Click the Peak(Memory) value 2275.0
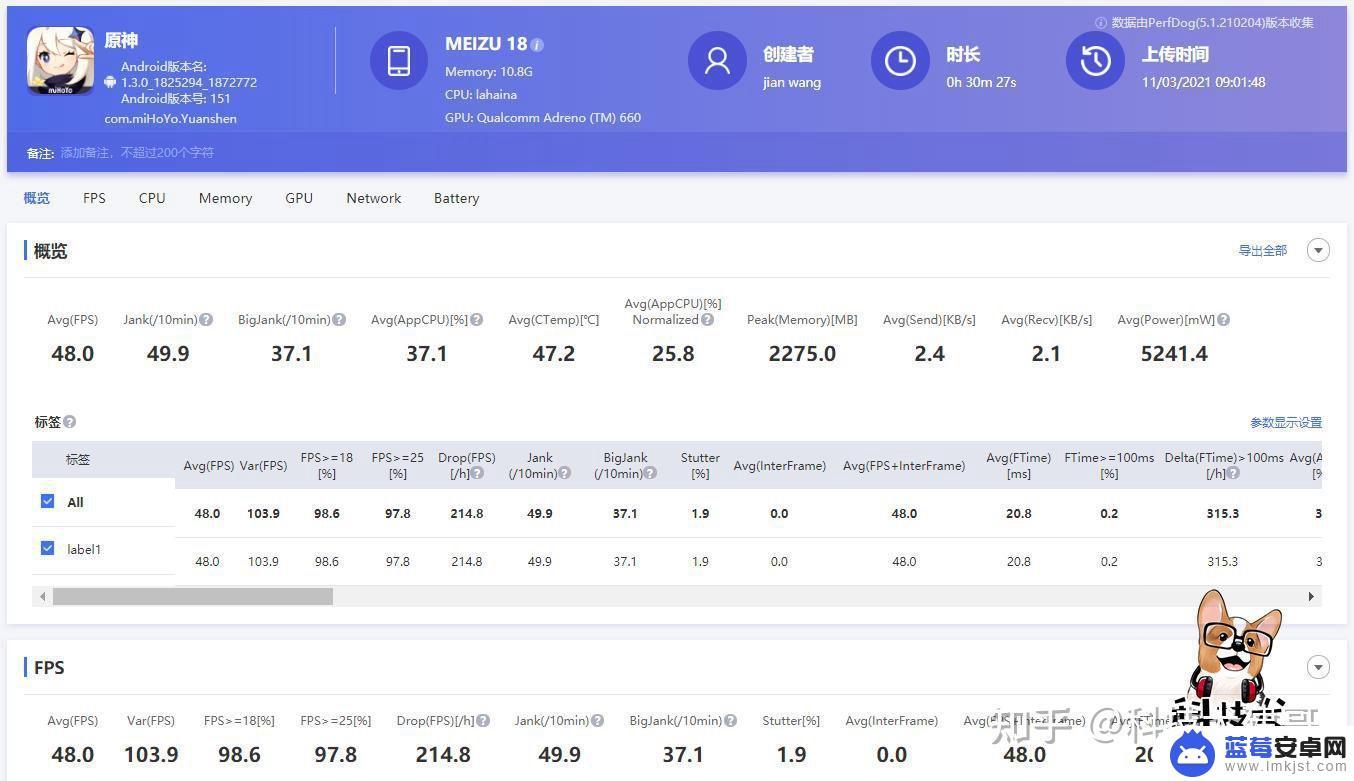 [x=802, y=354]
